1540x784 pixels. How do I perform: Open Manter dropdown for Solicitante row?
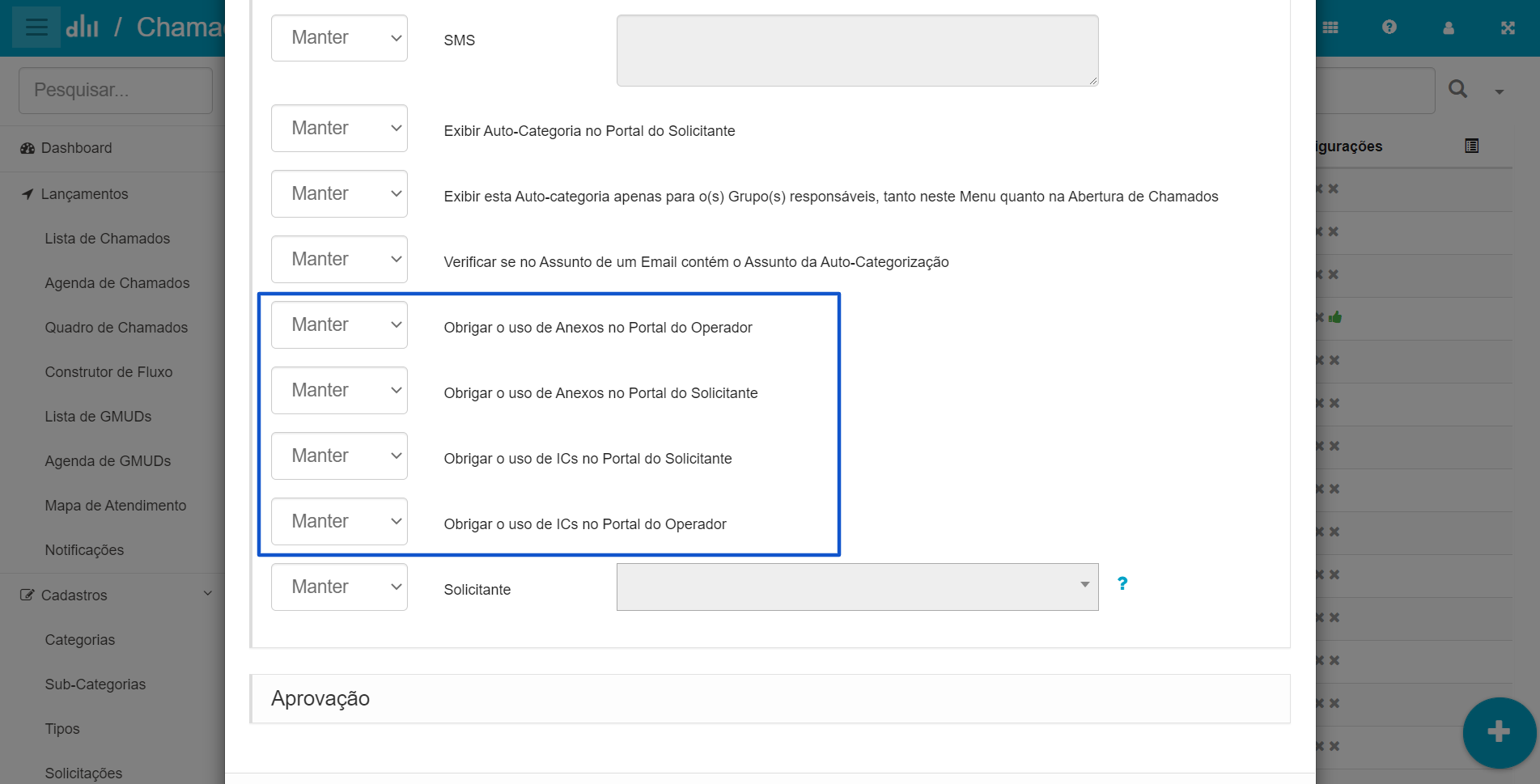click(339, 587)
